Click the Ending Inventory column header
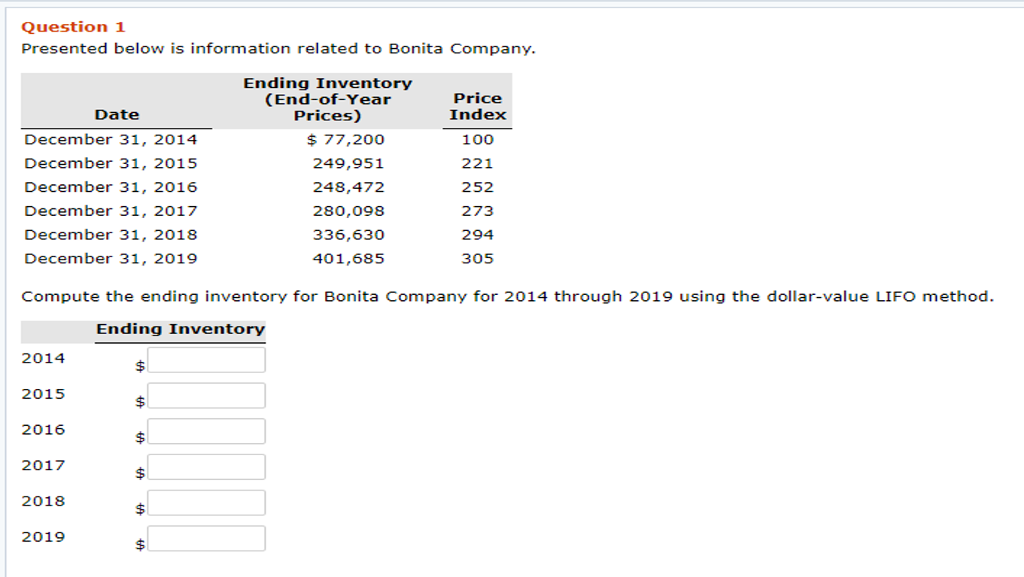Image resolution: width=1024 pixels, height=577 pixels. [326, 98]
